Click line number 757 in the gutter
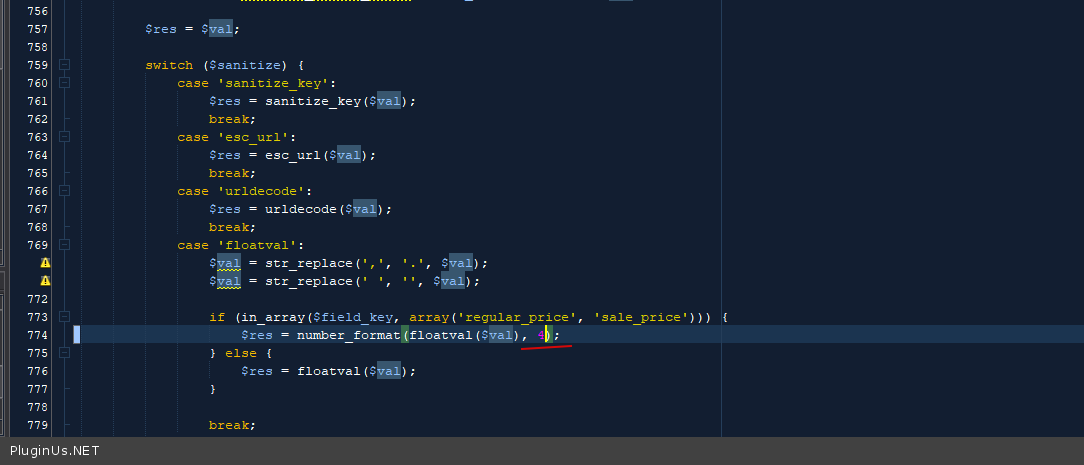Screen dimensions: 1084x465 [37, 29]
